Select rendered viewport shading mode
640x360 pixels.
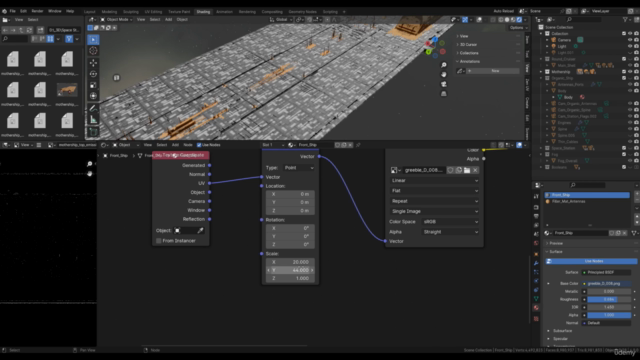tap(519, 20)
